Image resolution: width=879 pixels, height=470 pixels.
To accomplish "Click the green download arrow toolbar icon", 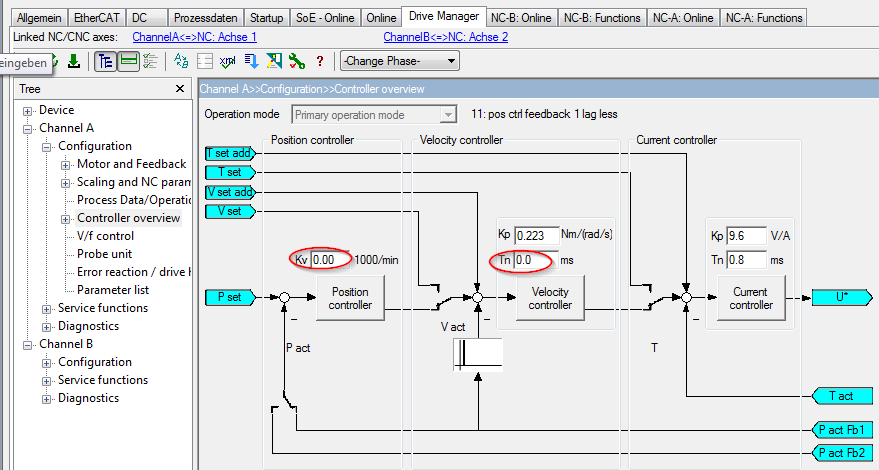I will point(73,61).
